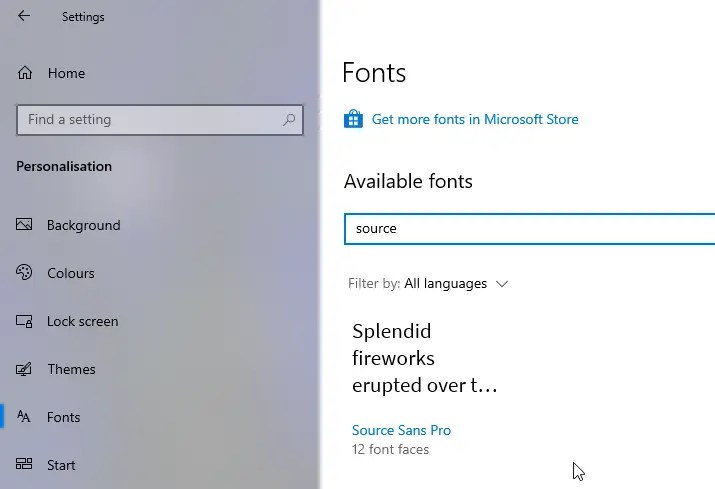Screen dimensions: 715x489
Task: Click the Fonts page title
Action: [x=374, y=73]
